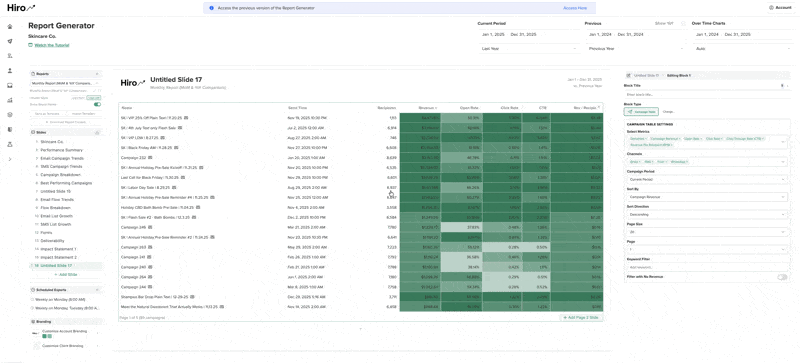Open the inbox tray sidebar icon

coord(10,85)
